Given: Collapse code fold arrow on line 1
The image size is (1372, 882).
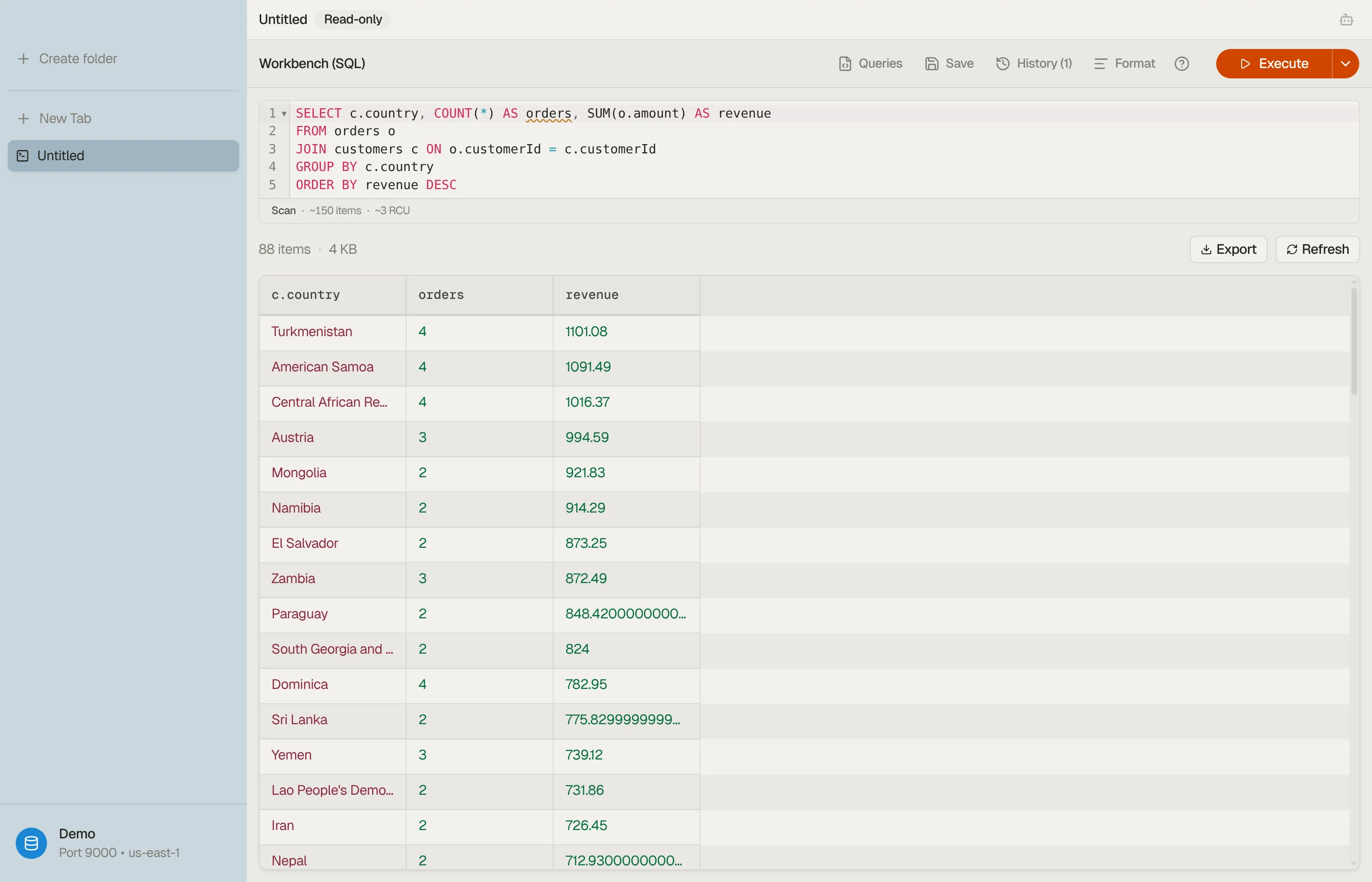Looking at the screenshot, I should [283, 114].
